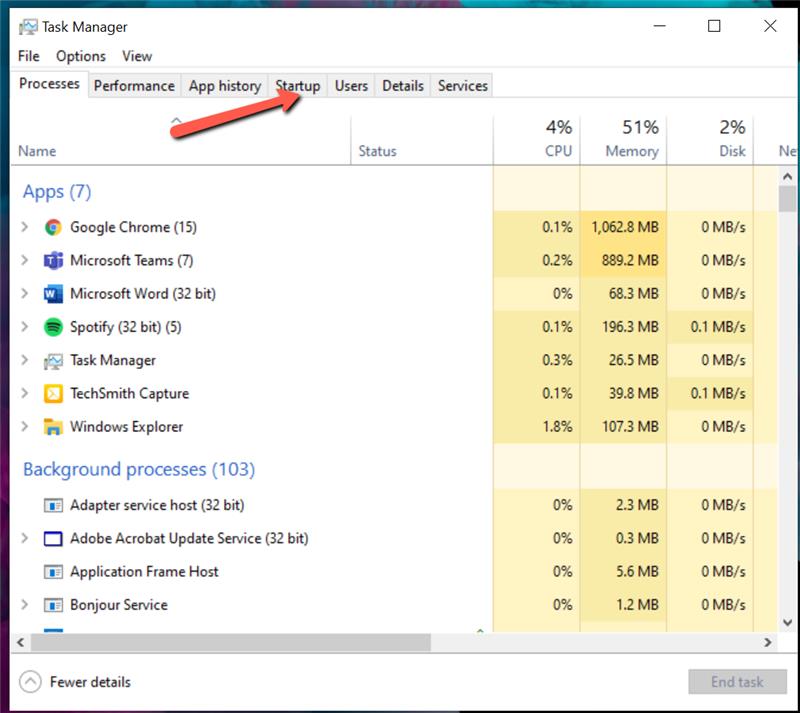This screenshot has width=800, height=713.
Task: Open the Options menu
Action: point(81,56)
